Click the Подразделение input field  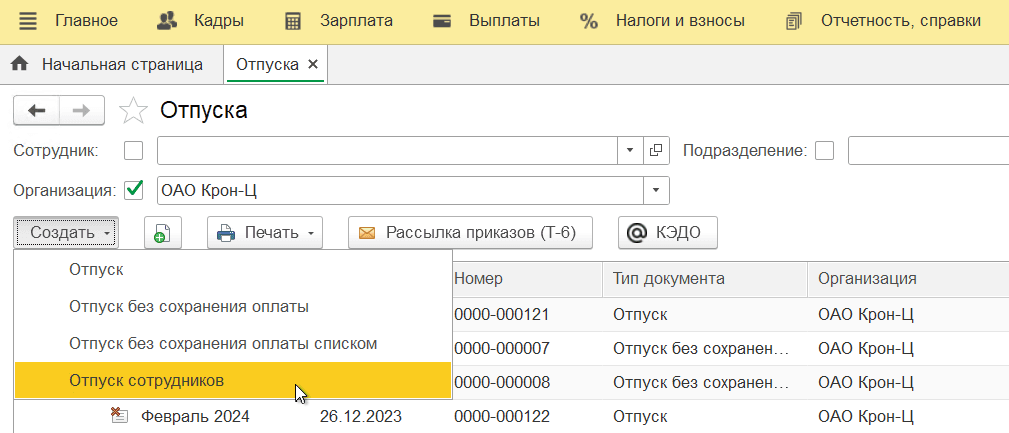click(928, 151)
